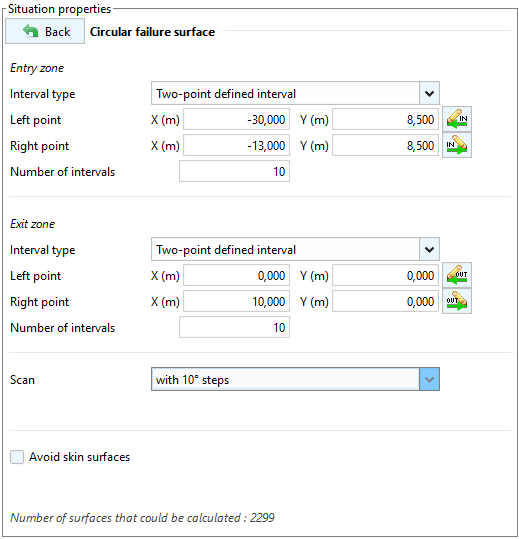This screenshot has height=539, width=519.
Task: Edit Entry zone right point Y field
Action: click(x=385, y=145)
